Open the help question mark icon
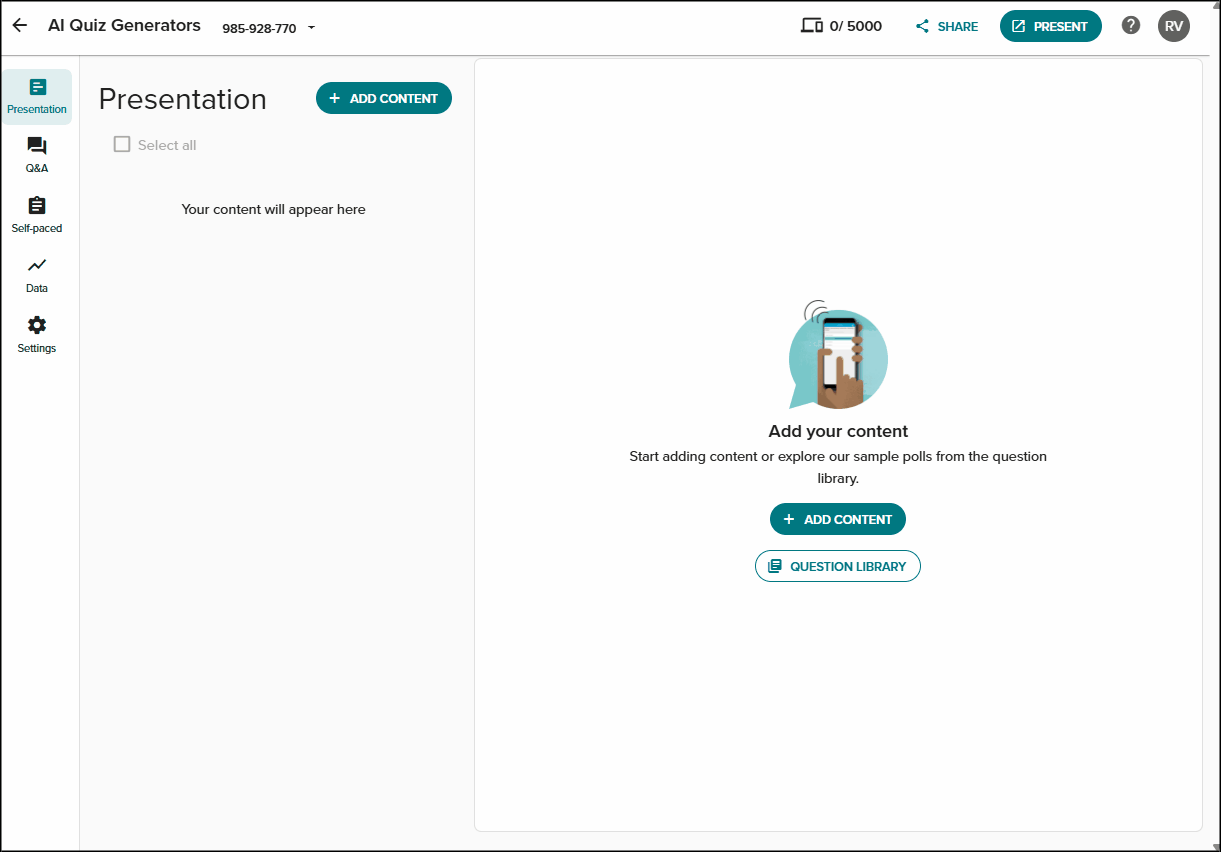Image resolution: width=1221 pixels, height=852 pixels. [x=1131, y=26]
